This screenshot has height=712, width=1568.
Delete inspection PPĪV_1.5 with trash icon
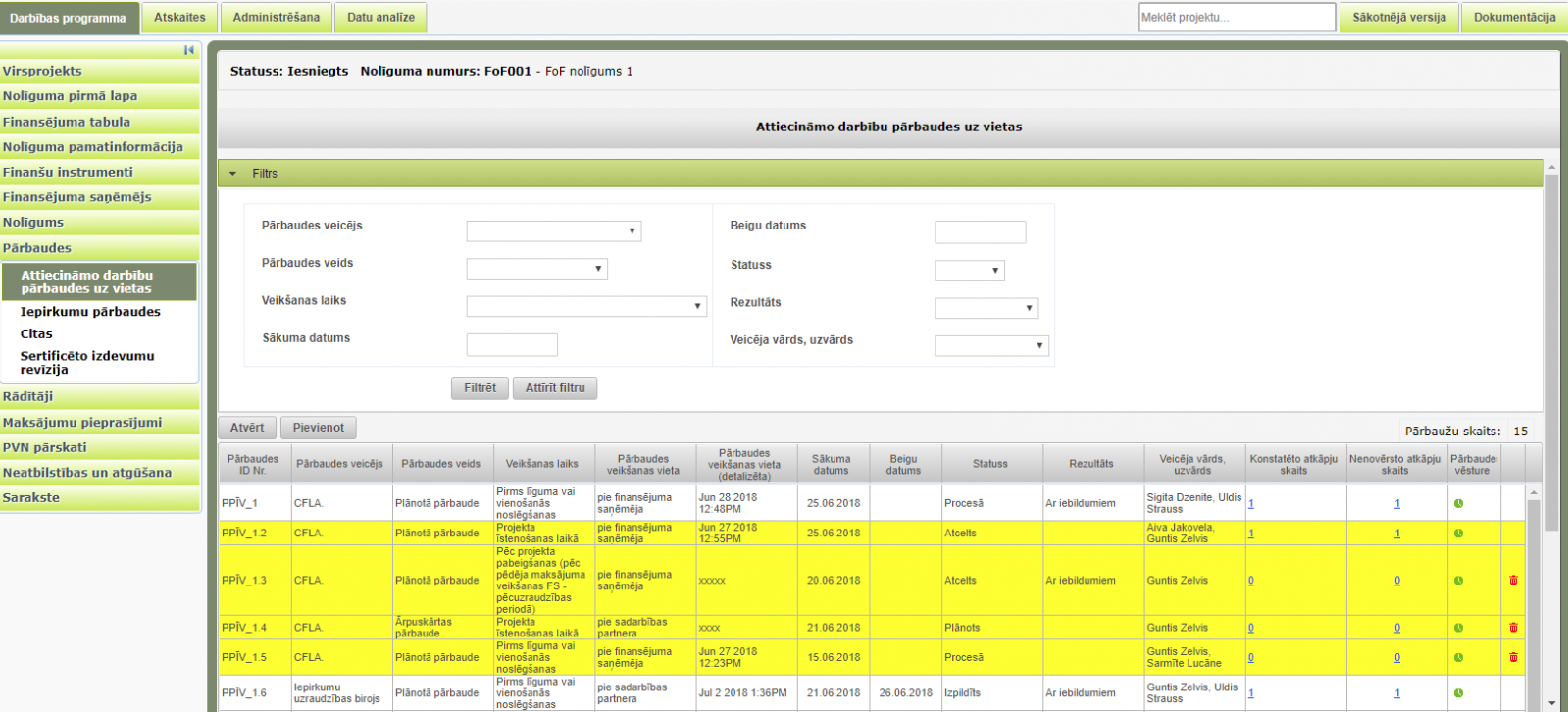coord(1513,658)
